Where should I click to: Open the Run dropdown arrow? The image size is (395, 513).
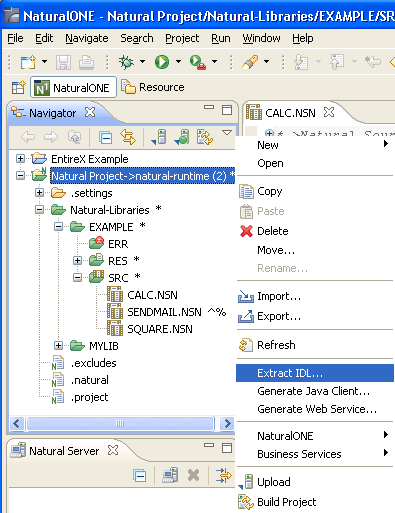(x=178, y=61)
